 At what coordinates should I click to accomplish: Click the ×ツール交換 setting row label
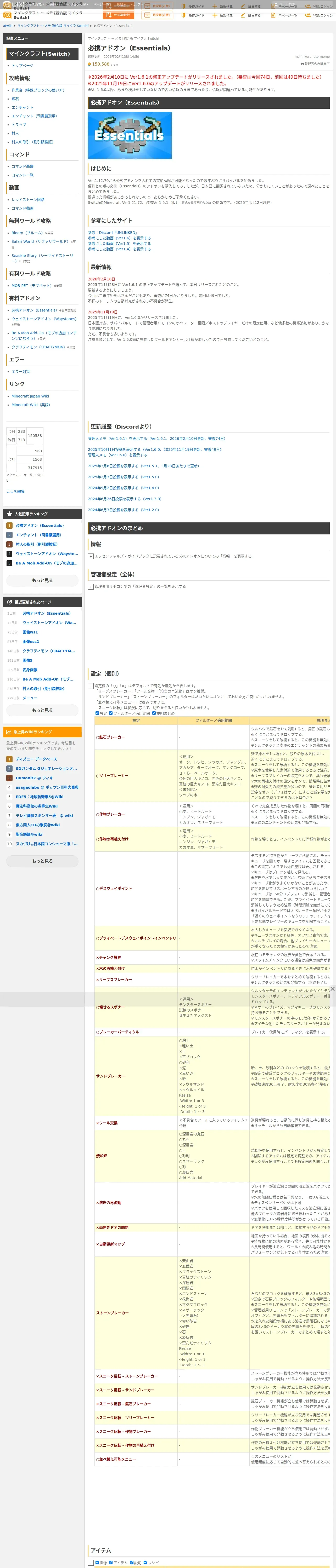107,1123
